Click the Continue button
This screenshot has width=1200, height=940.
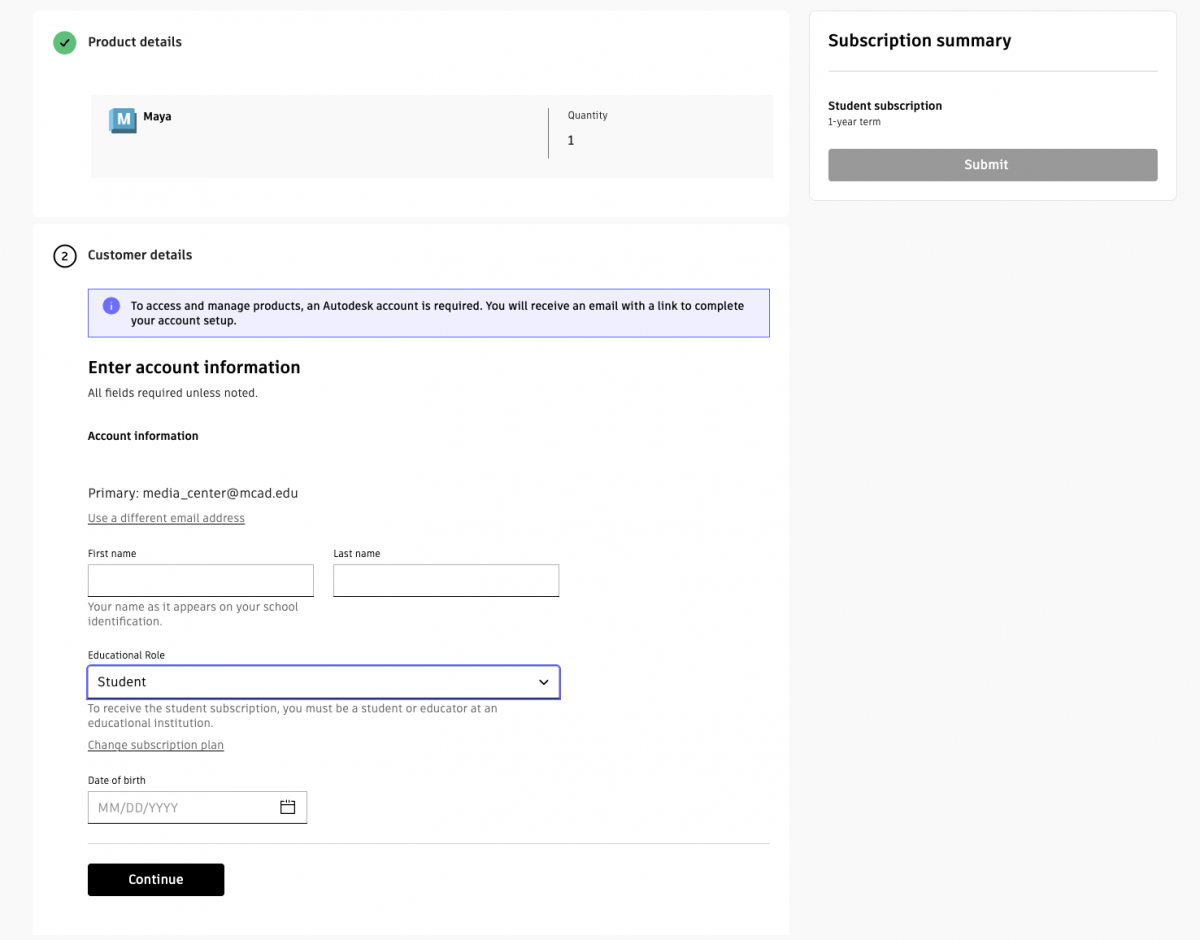click(156, 880)
